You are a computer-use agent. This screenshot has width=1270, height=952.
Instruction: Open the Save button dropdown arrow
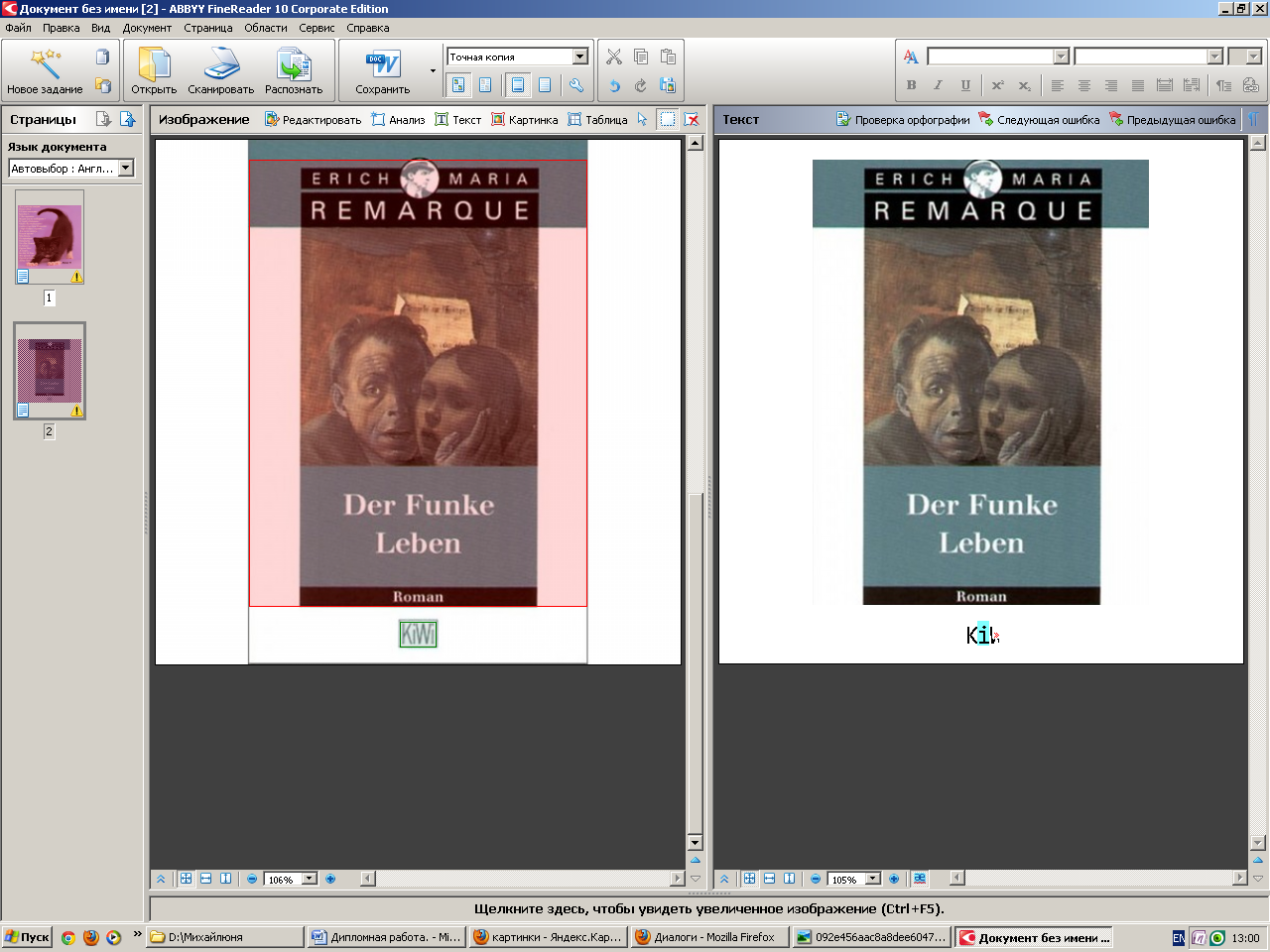(433, 71)
